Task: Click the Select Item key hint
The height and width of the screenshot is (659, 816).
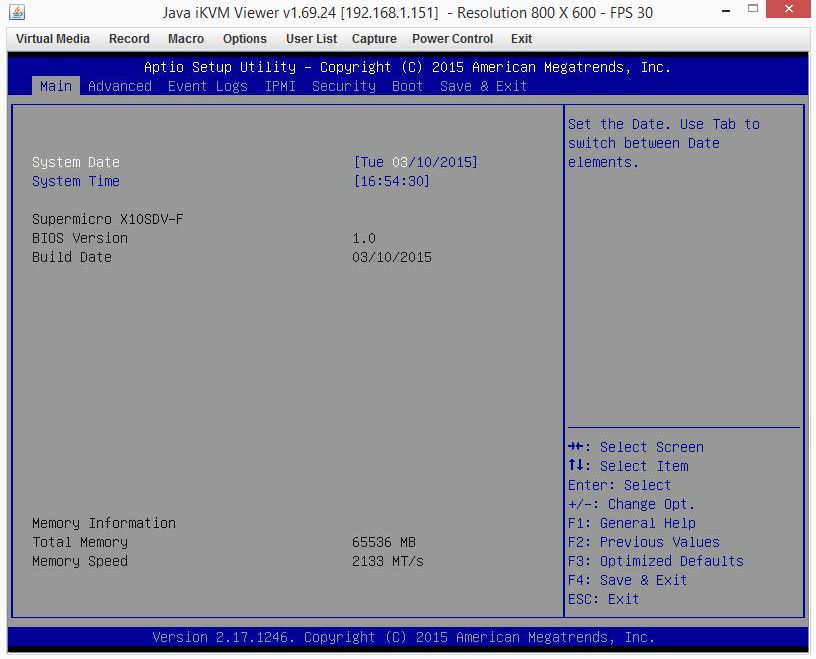Action: click(628, 466)
